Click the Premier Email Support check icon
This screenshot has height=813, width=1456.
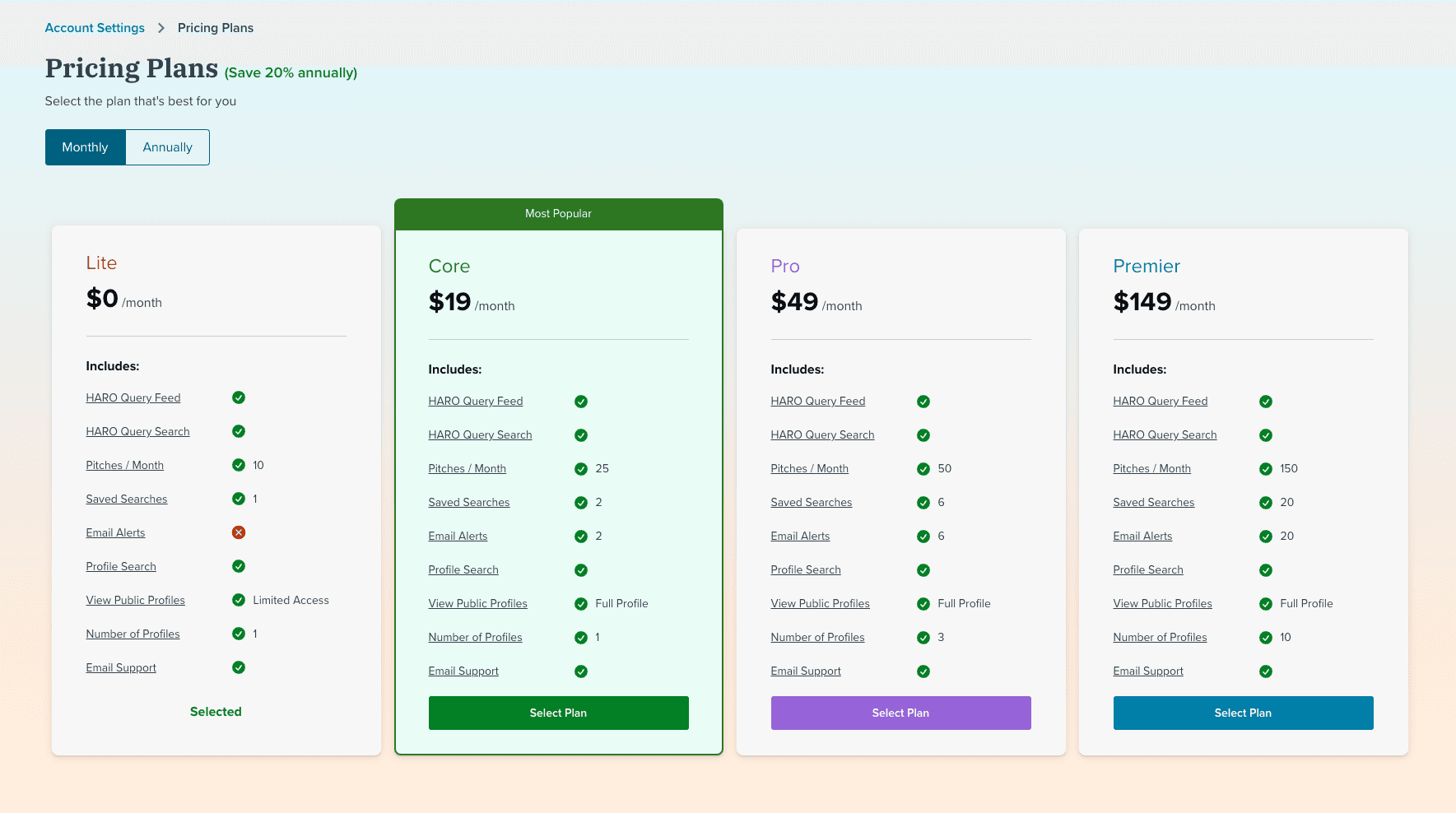pos(1266,671)
